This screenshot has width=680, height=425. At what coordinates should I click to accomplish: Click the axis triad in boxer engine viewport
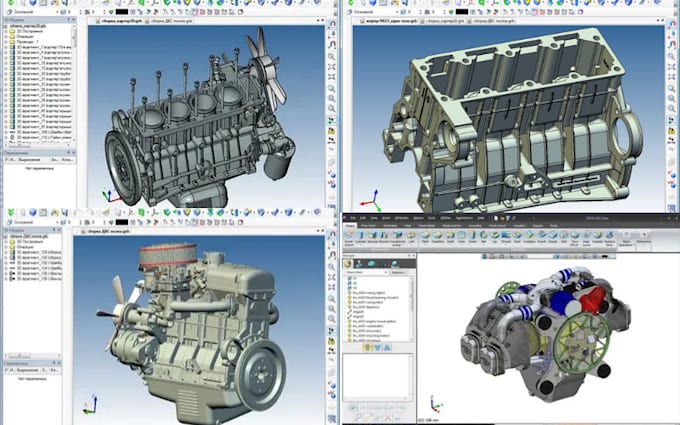point(435,403)
